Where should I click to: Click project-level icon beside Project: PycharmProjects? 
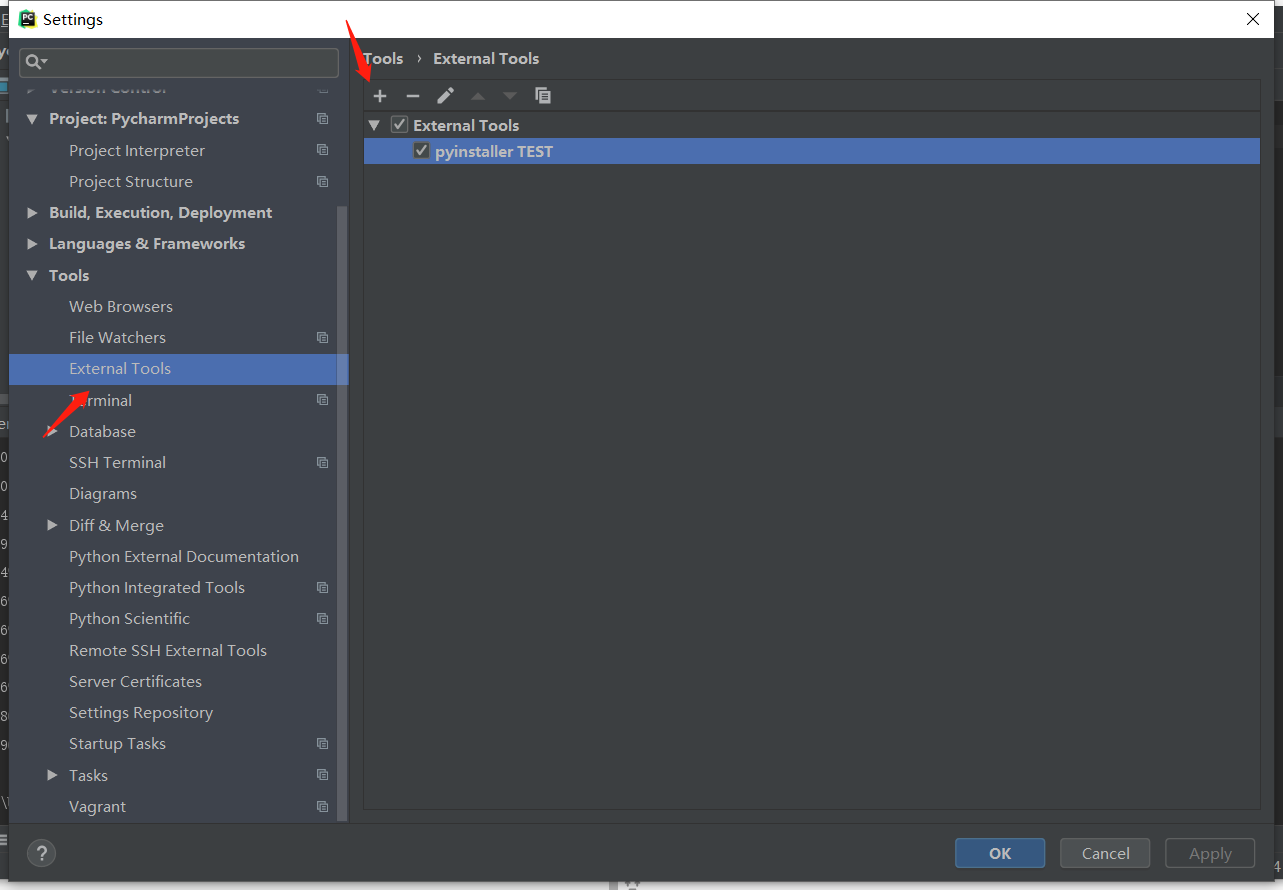click(x=322, y=118)
